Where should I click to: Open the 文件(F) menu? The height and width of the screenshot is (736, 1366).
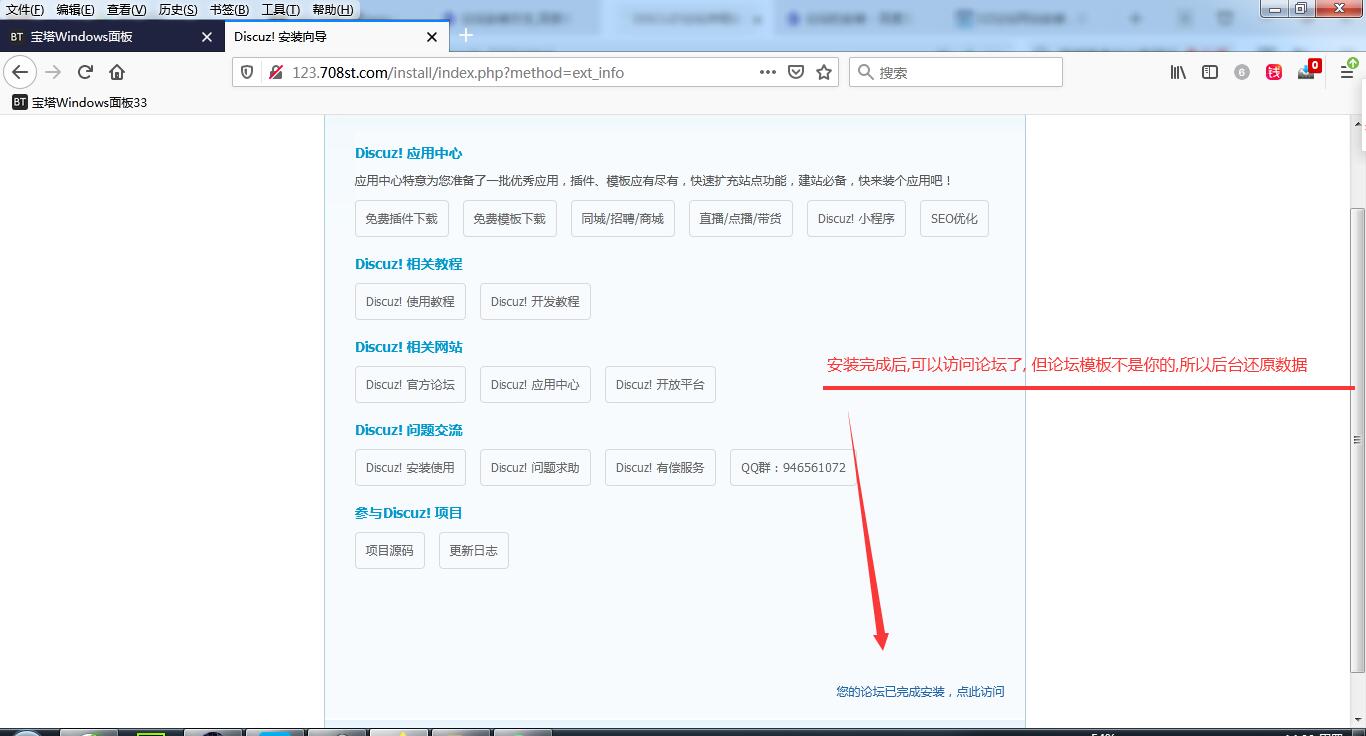point(25,10)
